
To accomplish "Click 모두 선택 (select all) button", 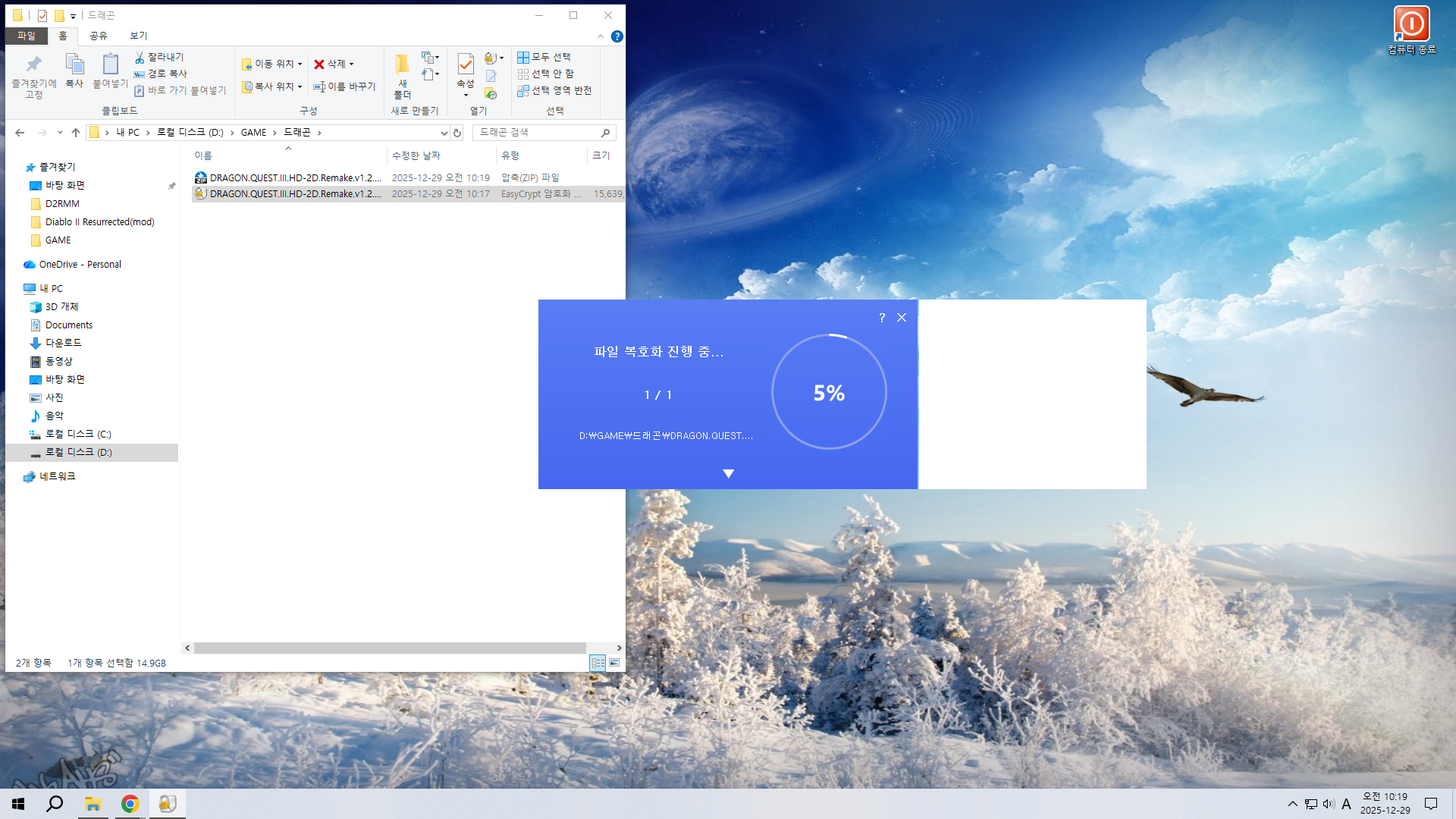I will pyautogui.click(x=544, y=57).
